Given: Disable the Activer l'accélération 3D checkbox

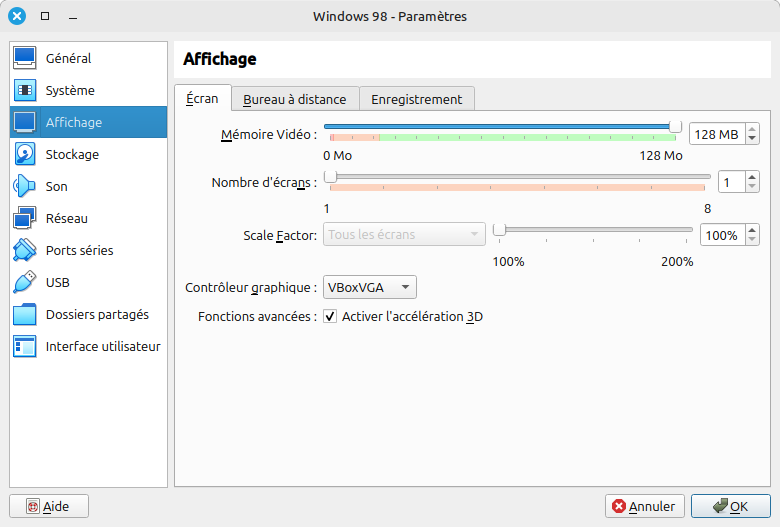Looking at the screenshot, I should (330, 316).
